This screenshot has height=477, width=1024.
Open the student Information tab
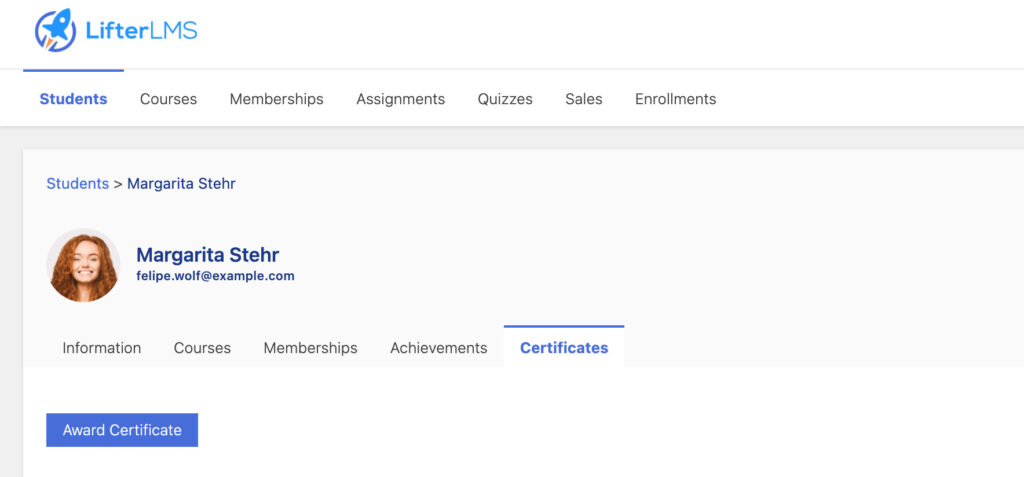(102, 348)
